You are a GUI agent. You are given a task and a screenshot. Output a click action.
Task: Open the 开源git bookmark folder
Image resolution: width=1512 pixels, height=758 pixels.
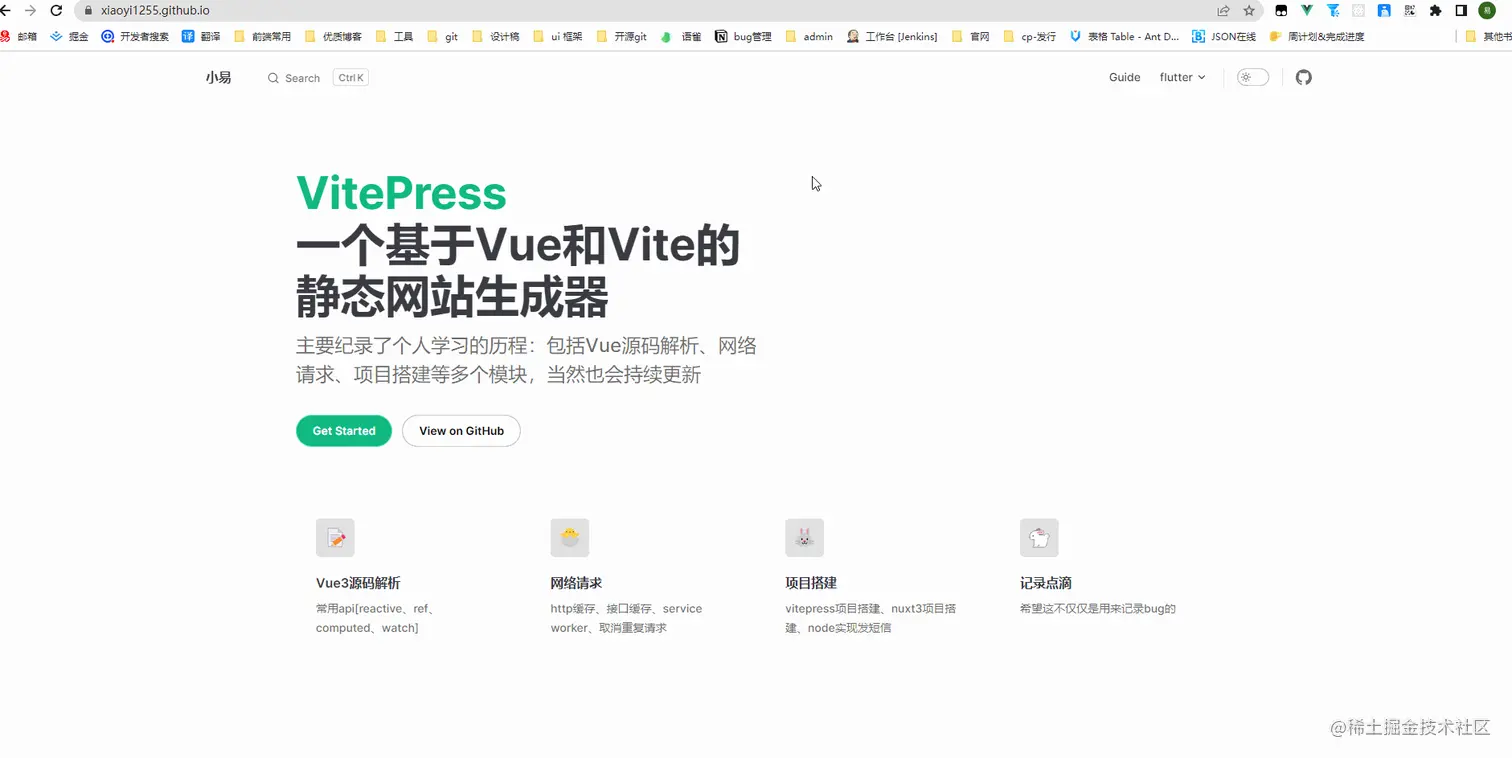pos(622,36)
